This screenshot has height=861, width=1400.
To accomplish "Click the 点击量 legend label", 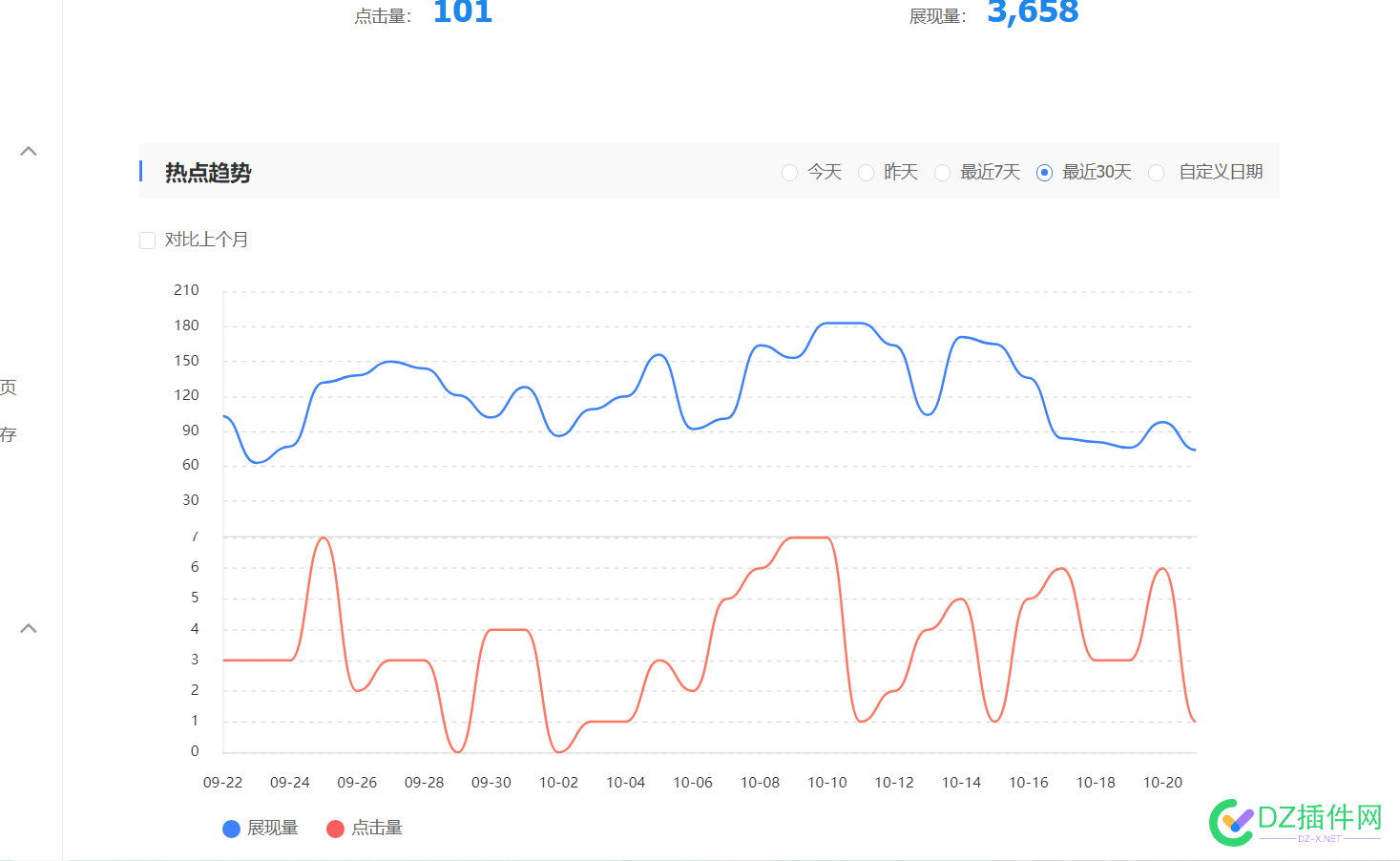I will tap(377, 829).
